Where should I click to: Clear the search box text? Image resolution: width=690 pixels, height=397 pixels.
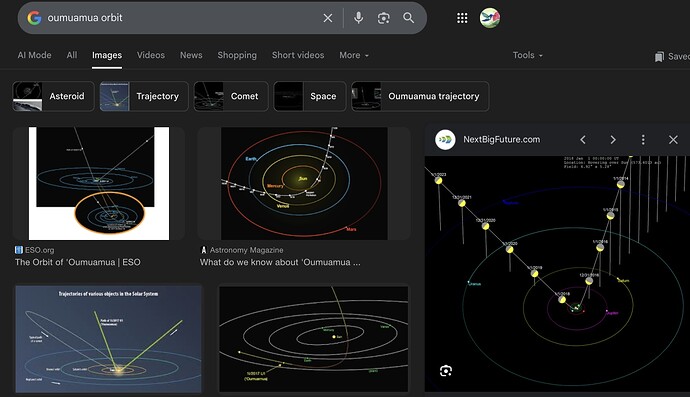pos(328,18)
